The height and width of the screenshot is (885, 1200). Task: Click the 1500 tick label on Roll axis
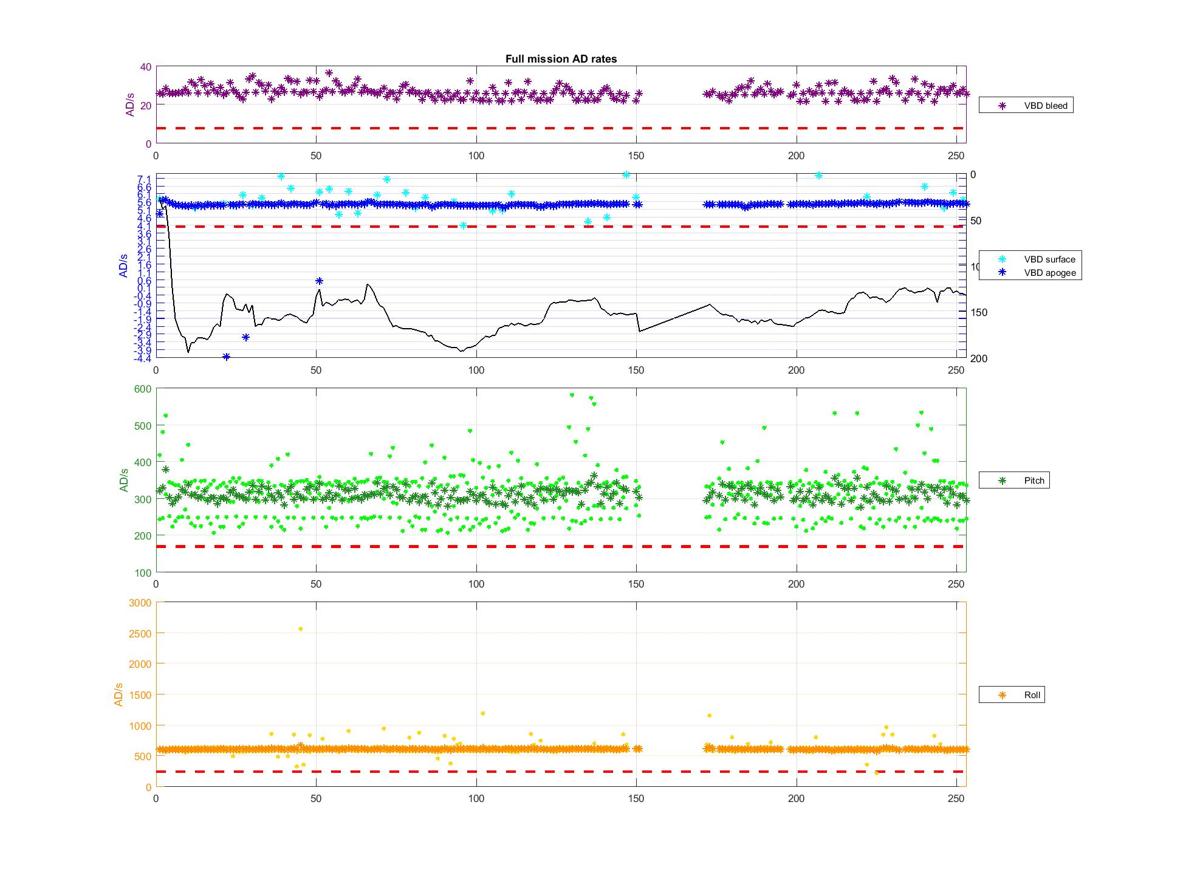(x=138, y=695)
